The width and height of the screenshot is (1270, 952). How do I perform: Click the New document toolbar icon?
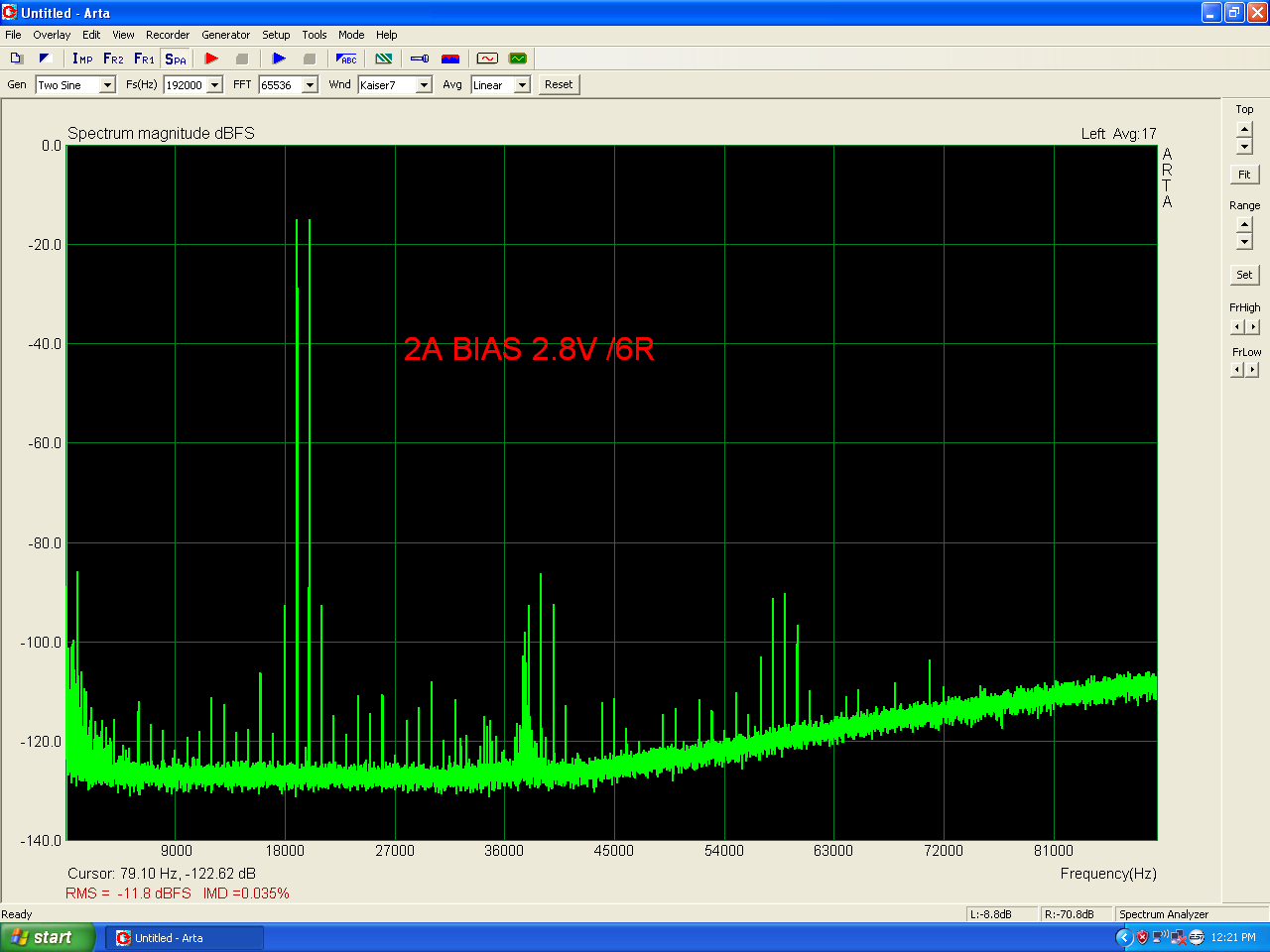[x=16, y=59]
